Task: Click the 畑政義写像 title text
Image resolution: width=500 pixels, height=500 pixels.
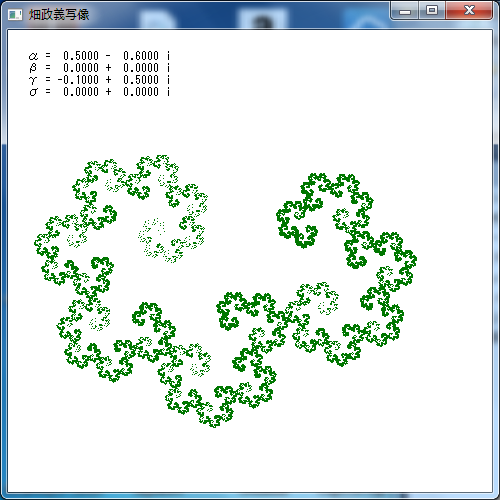Action: pyautogui.click(x=59, y=14)
